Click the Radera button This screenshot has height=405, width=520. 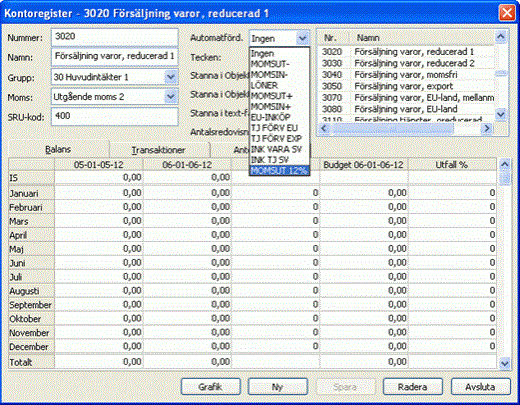coord(413,387)
